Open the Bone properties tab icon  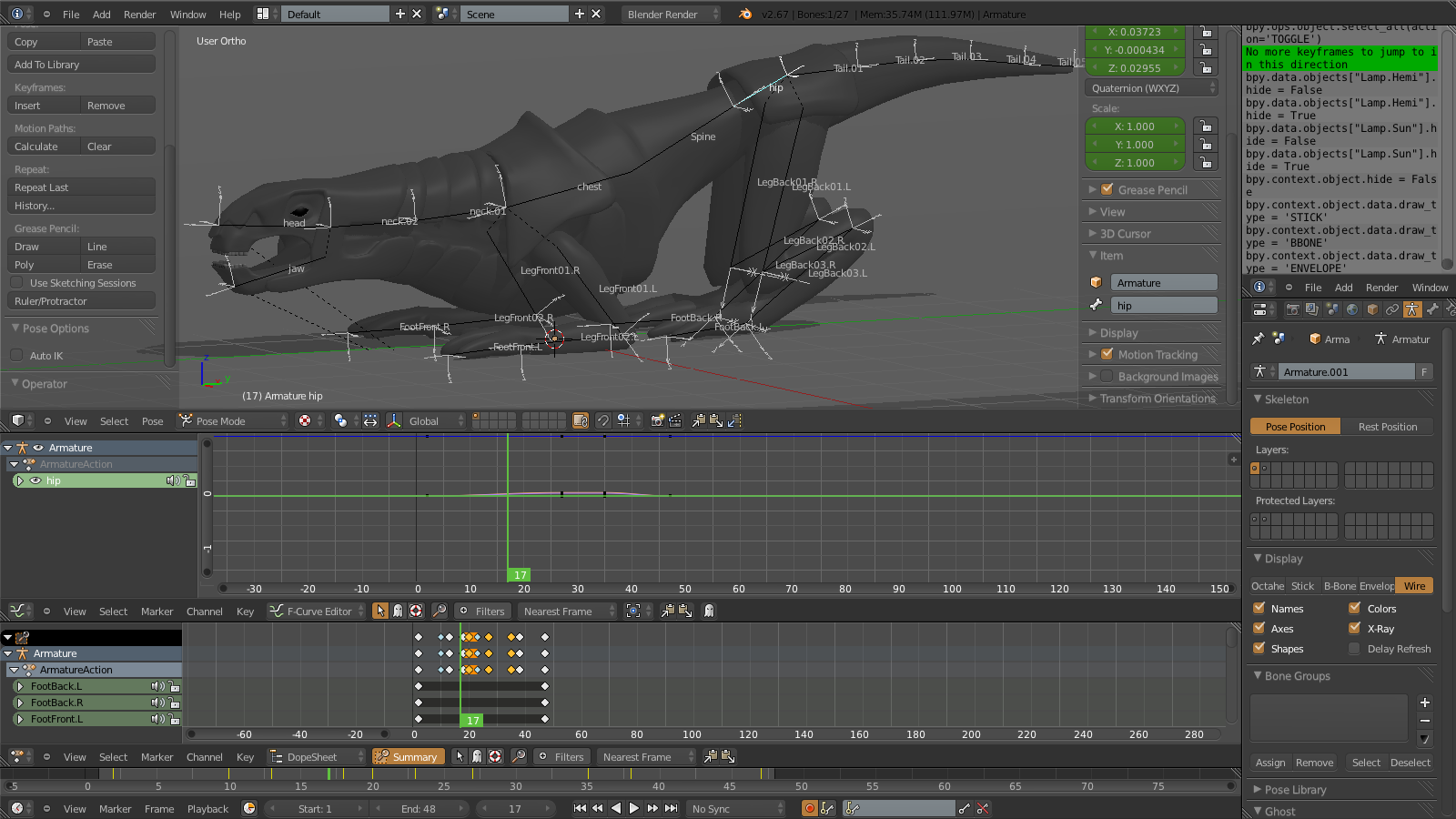[x=1431, y=309]
